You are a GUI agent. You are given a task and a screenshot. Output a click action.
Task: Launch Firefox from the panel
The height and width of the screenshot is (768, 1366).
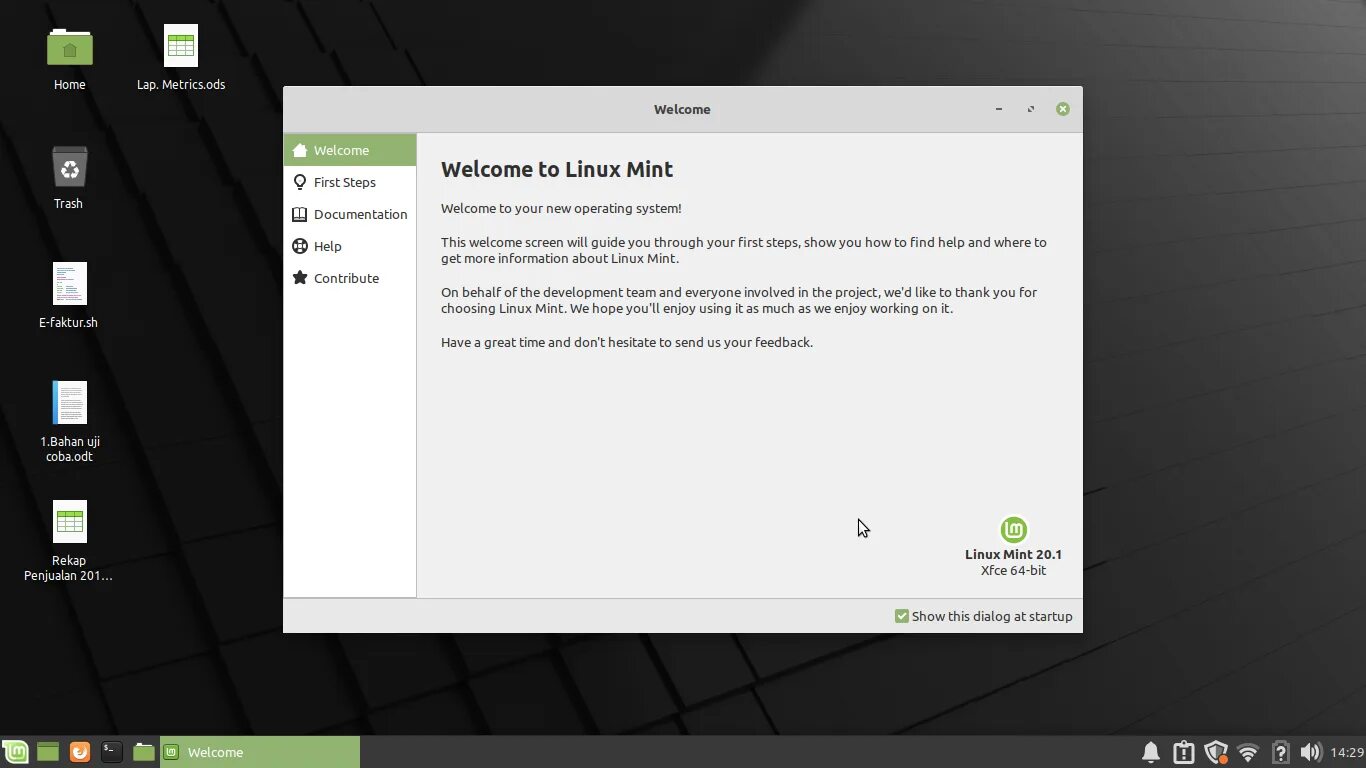[x=80, y=752]
